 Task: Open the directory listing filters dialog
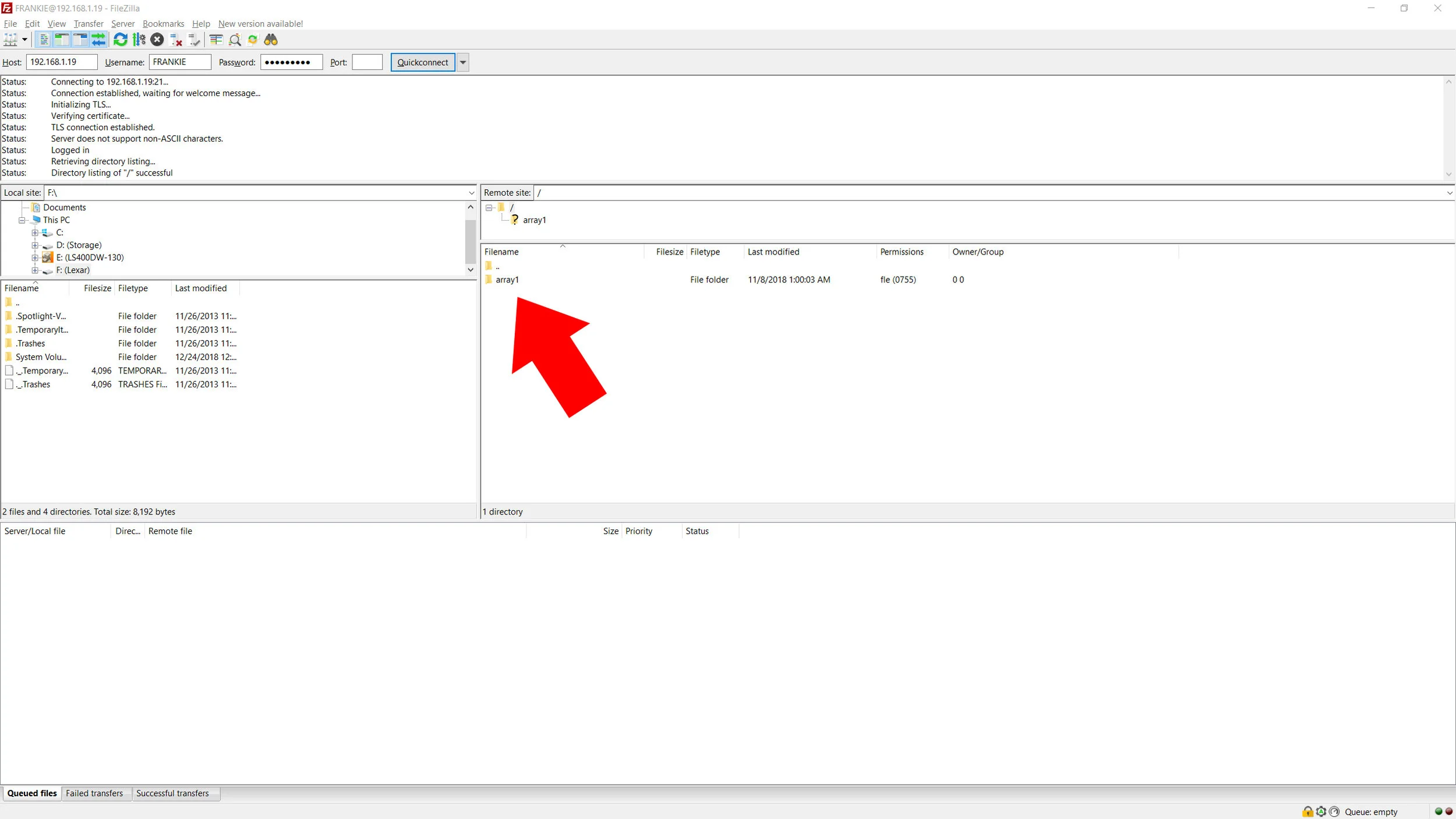click(x=216, y=40)
